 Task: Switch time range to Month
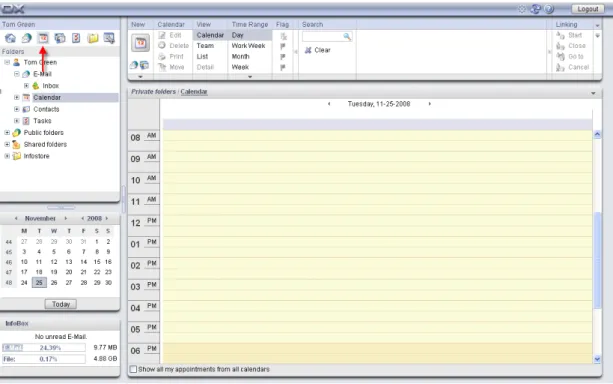[x=240, y=56]
